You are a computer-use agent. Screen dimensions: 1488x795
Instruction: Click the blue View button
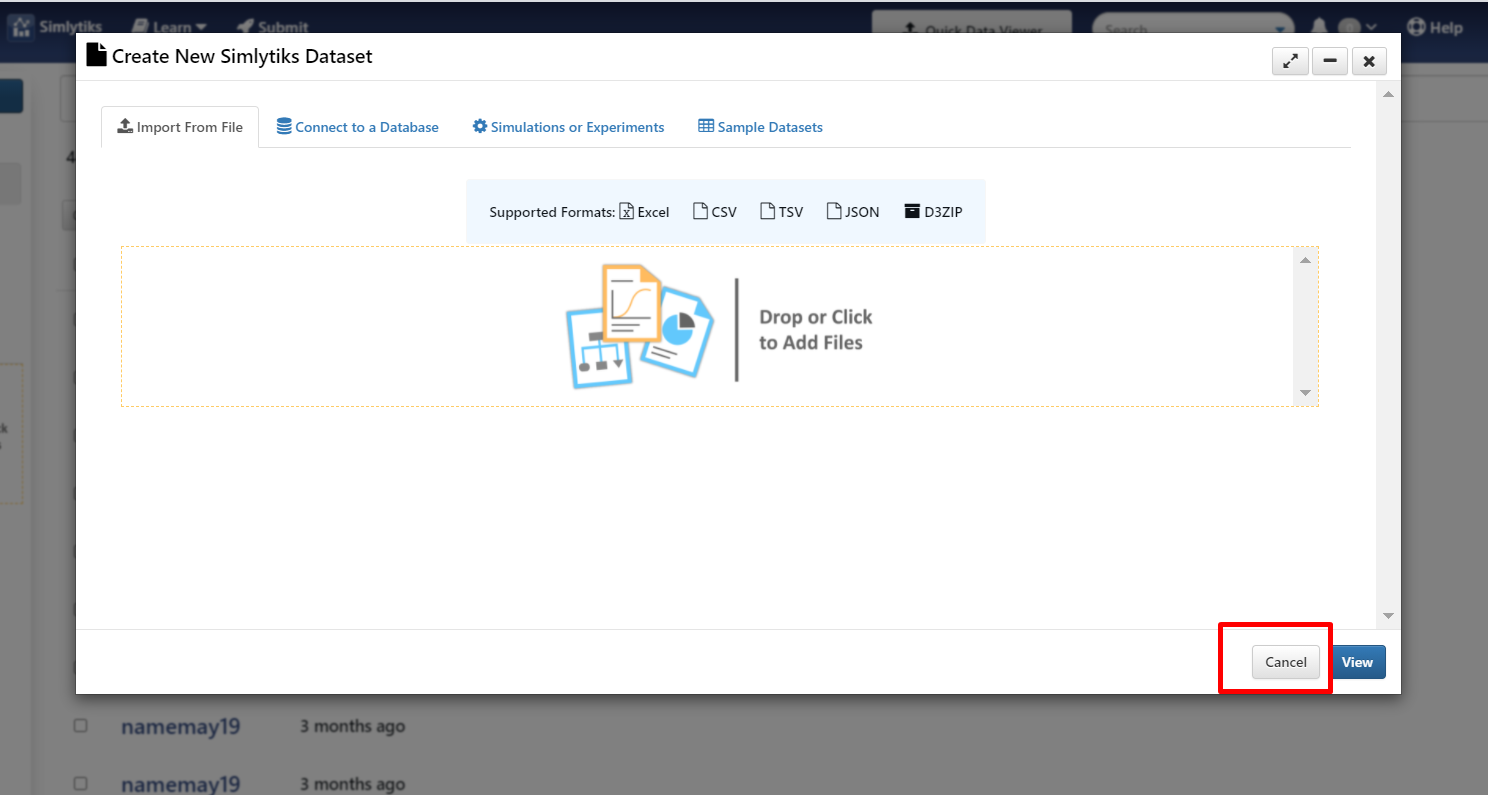coord(1357,662)
